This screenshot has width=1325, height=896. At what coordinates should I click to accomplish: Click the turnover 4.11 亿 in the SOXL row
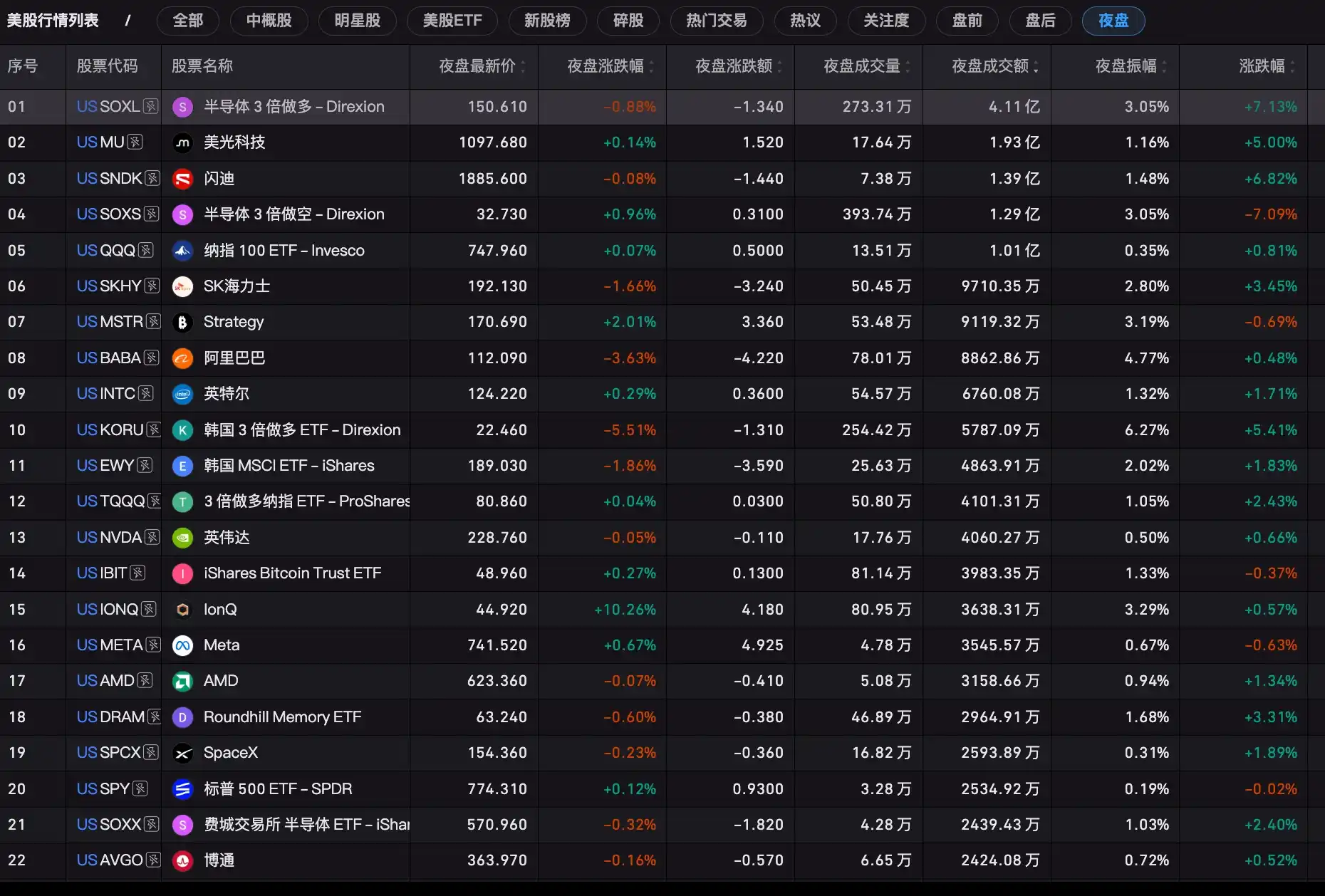[1014, 107]
